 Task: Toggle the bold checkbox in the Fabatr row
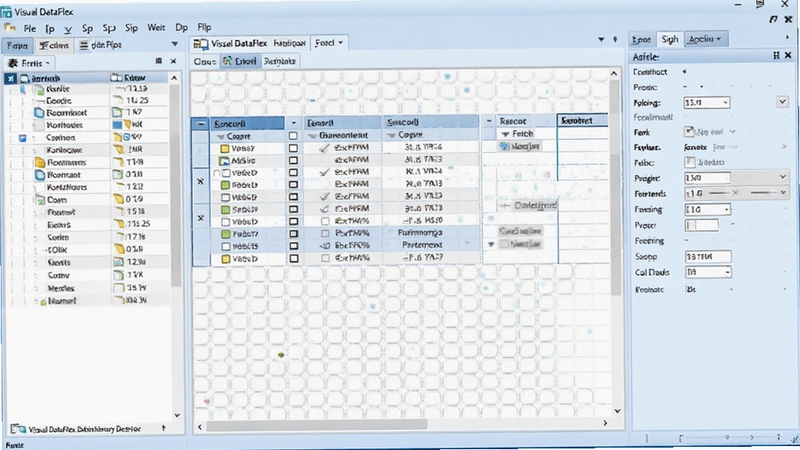[x=293, y=234]
